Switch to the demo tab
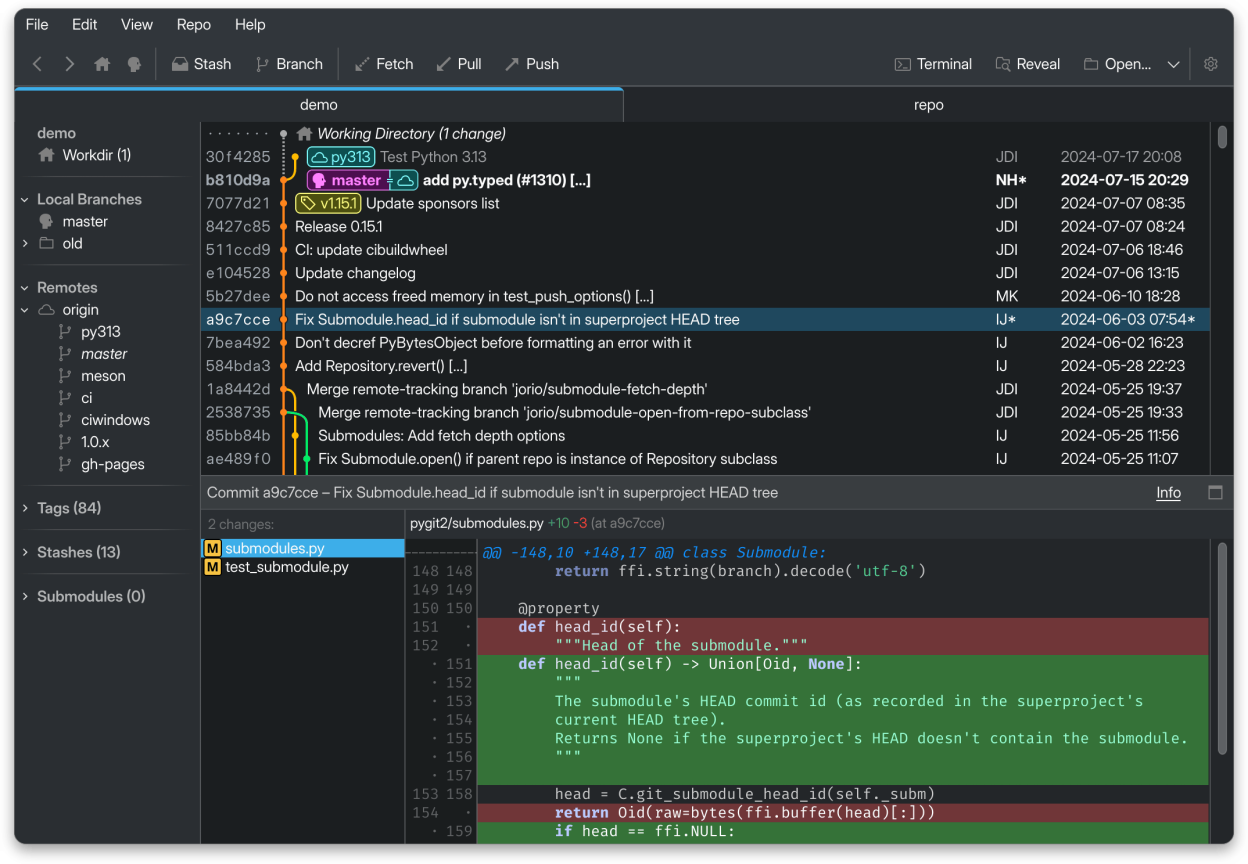The width and height of the screenshot is (1248, 864). coord(319,105)
